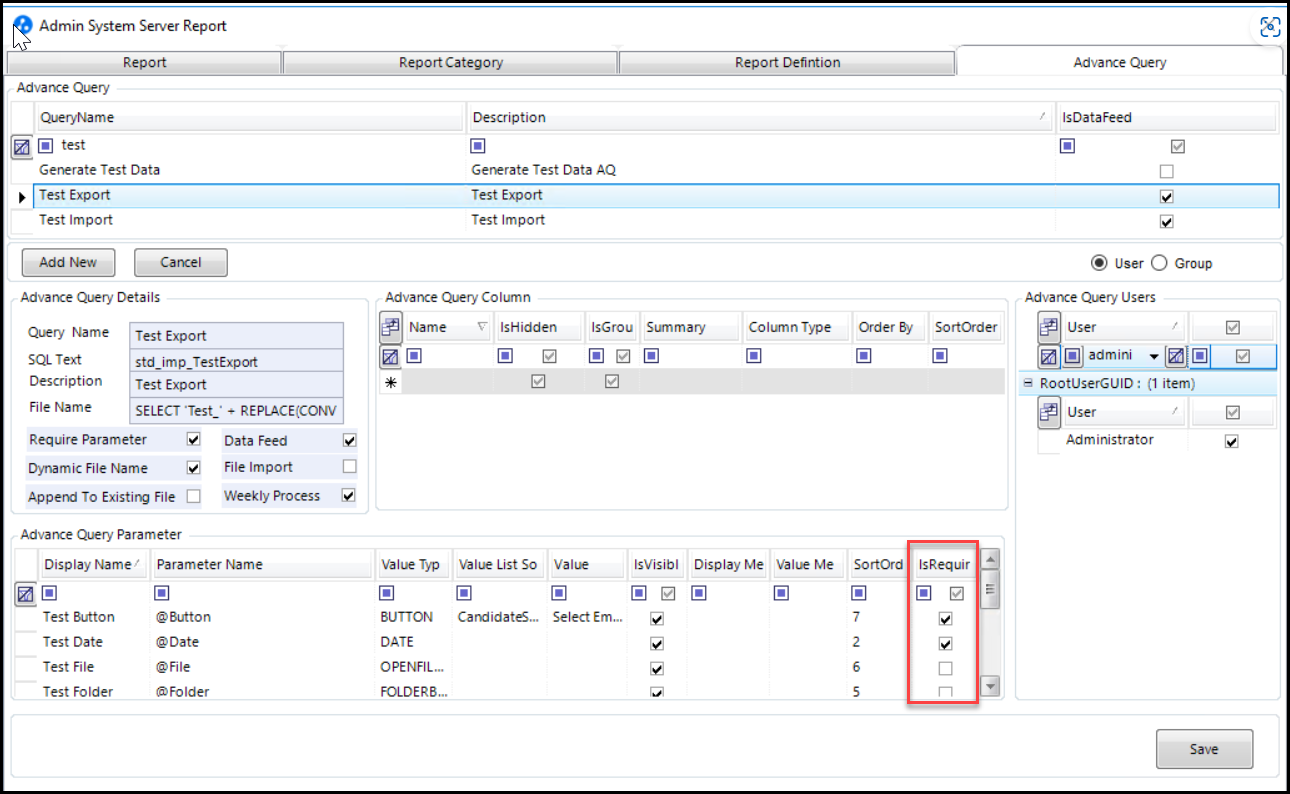Click parameter grid scrollbar thumb
Viewport: 1290px width, 794px height.
point(990,590)
